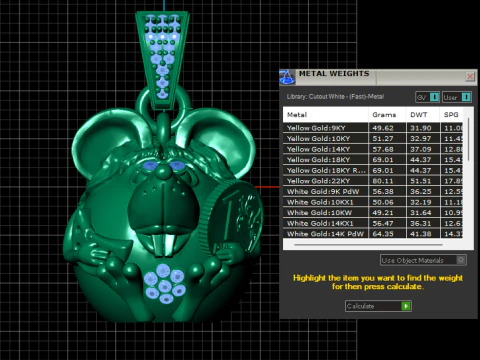The width and height of the screenshot is (480, 360).
Task: Click the gem-set bail of the pendant
Action: 162,60
